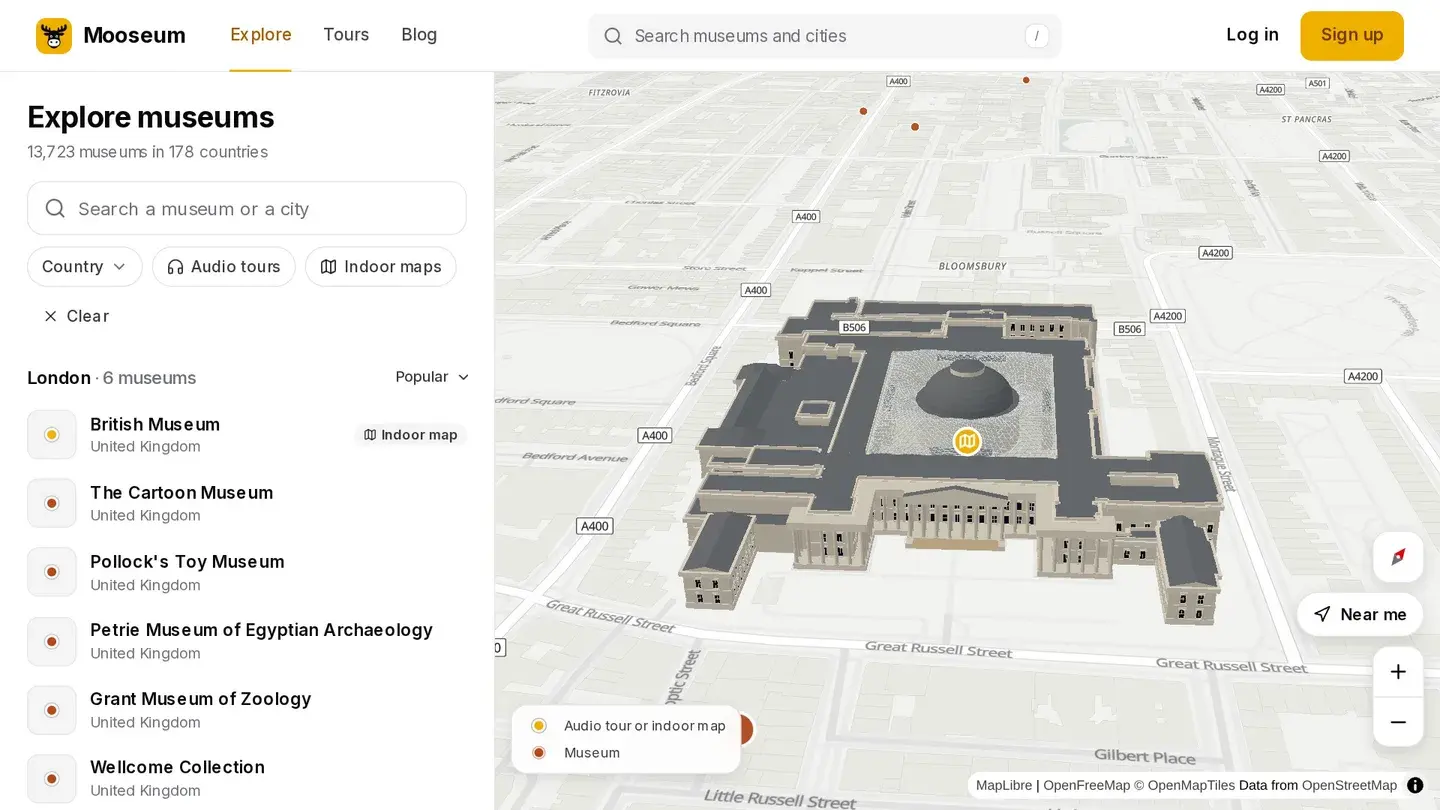Open the Explore tab
This screenshot has width=1440, height=810.
(x=261, y=35)
